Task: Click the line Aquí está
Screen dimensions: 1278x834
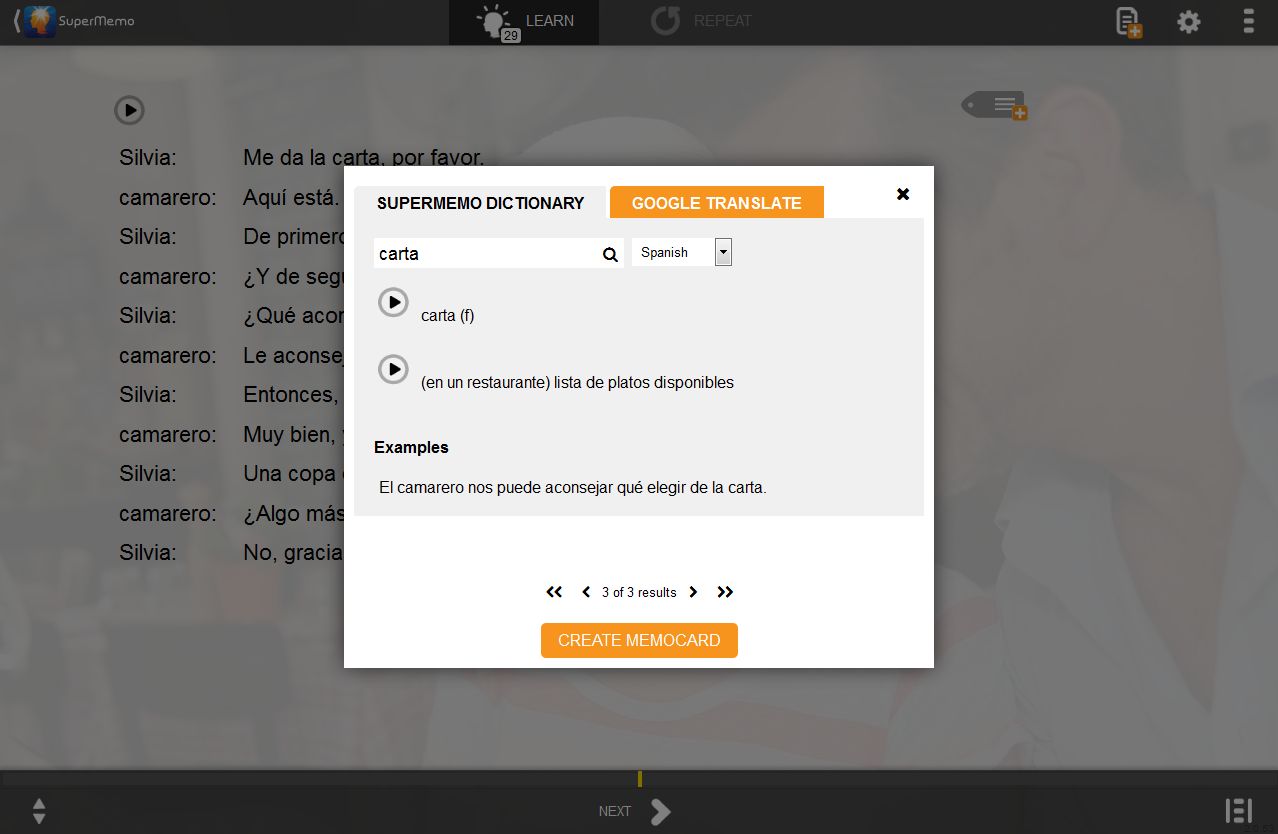Action: pos(292,197)
